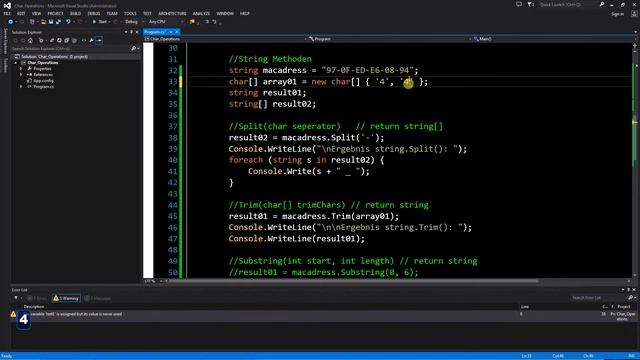640x360 pixels.
Task: Click the New Project toolbar icon
Action: coord(32,22)
